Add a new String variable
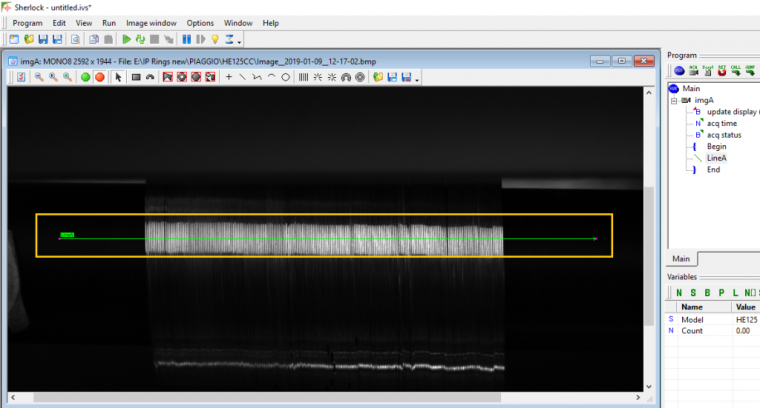 click(x=692, y=292)
